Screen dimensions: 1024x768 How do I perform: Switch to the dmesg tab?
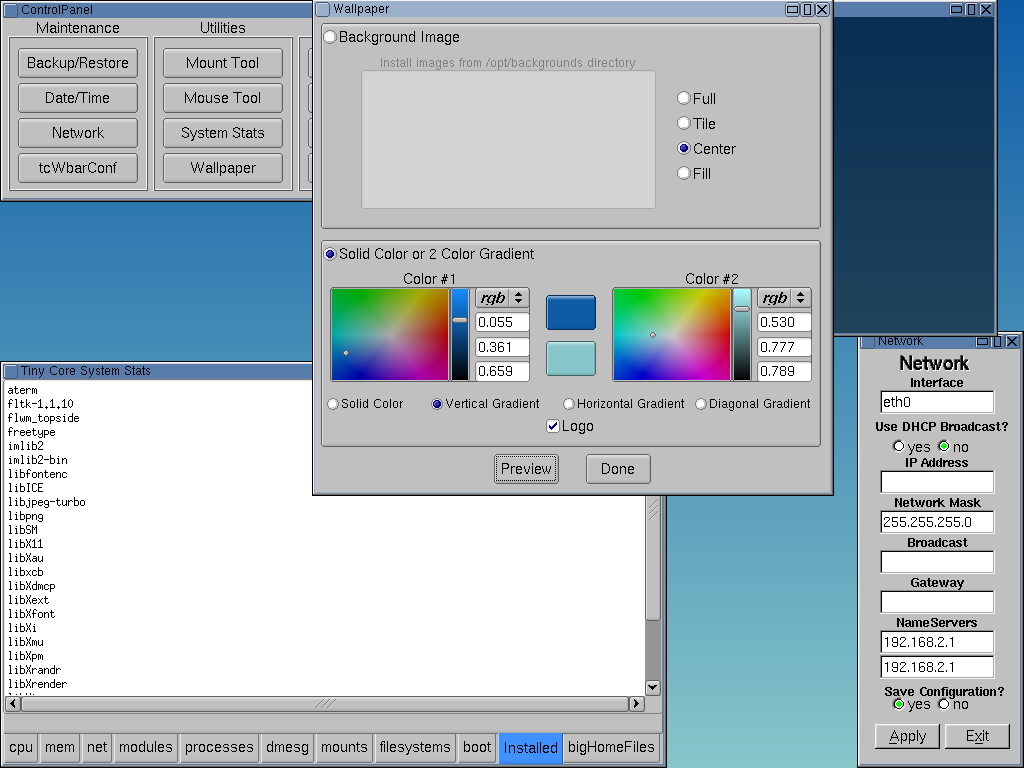[x=287, y=747]
